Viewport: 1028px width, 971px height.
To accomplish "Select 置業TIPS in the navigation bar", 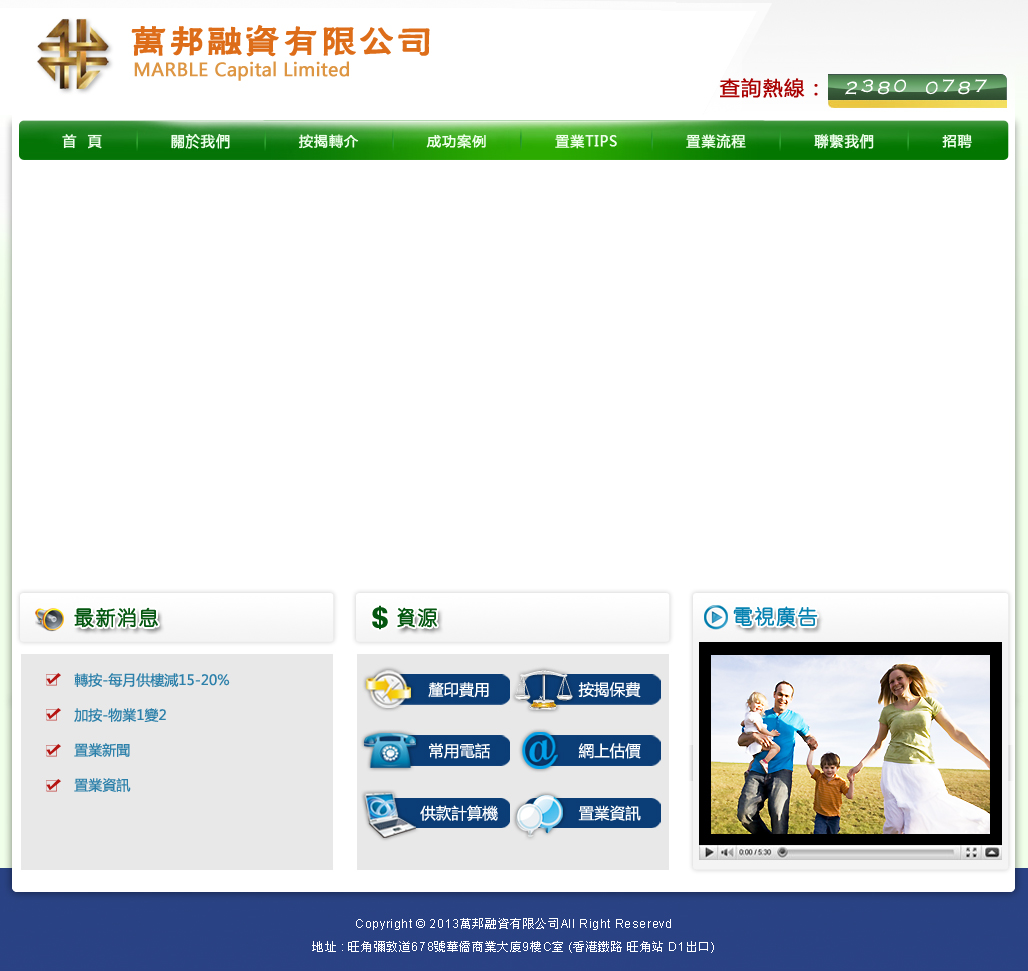I will (x=586, y=142).
